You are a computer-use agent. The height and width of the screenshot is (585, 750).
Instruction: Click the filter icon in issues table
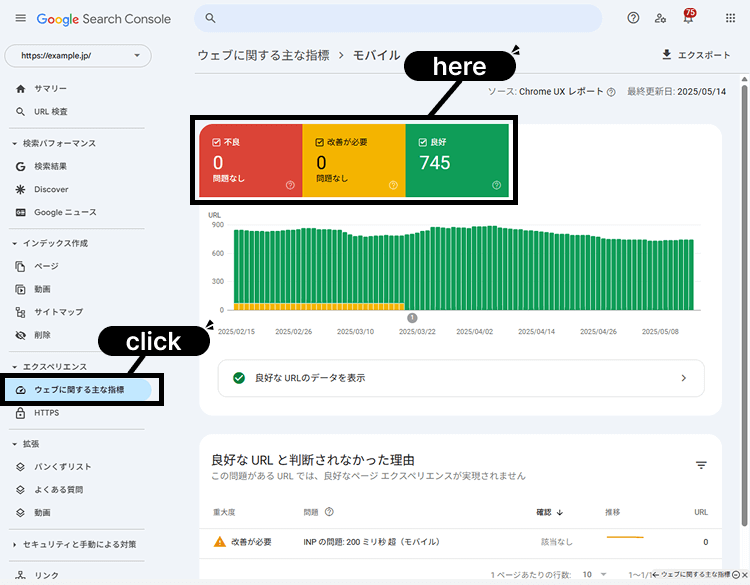point(701,465)
